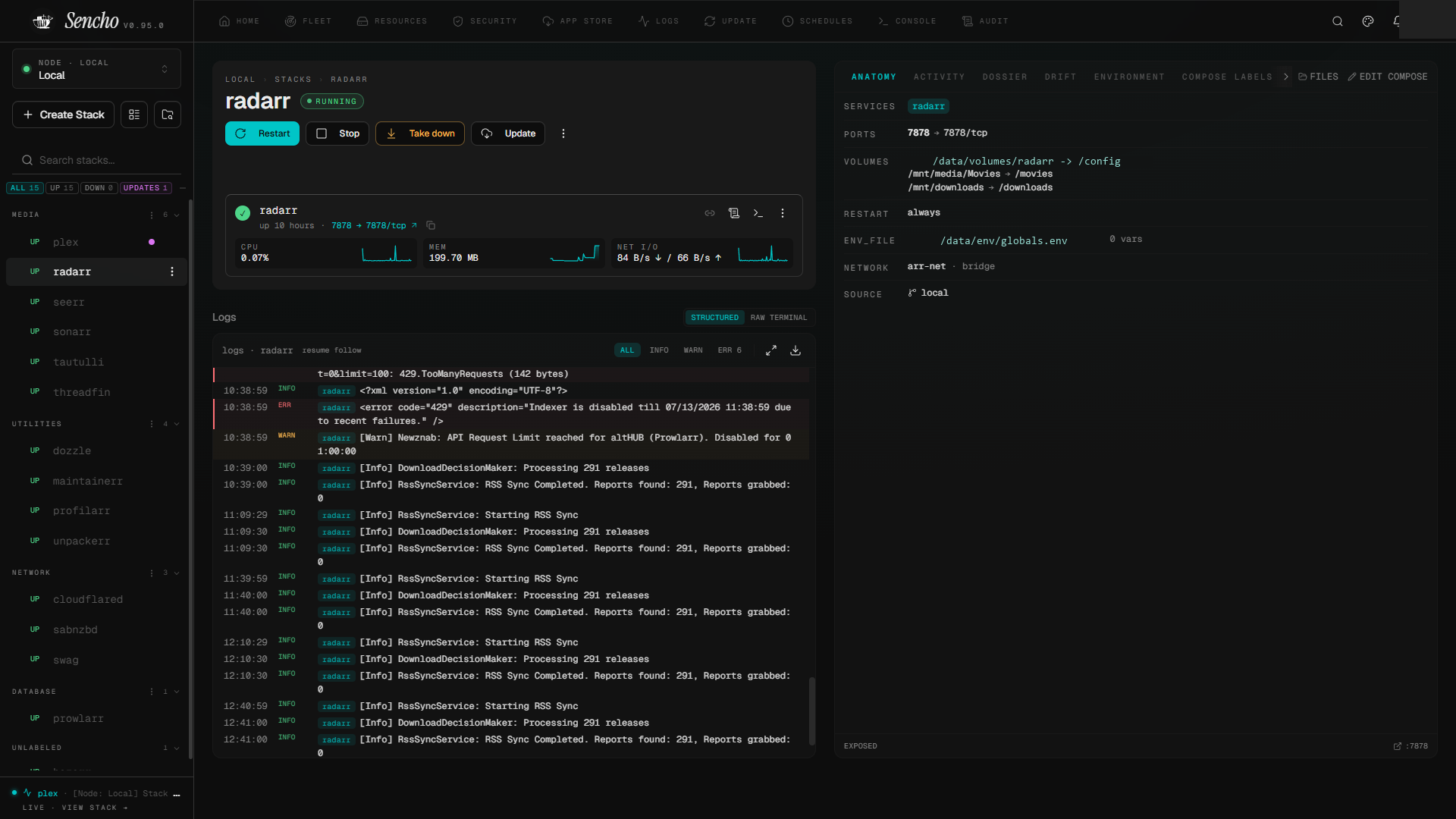Open the list layout icon beside Create Stack
Screen dimensions: 1456x819
point(134,115)
